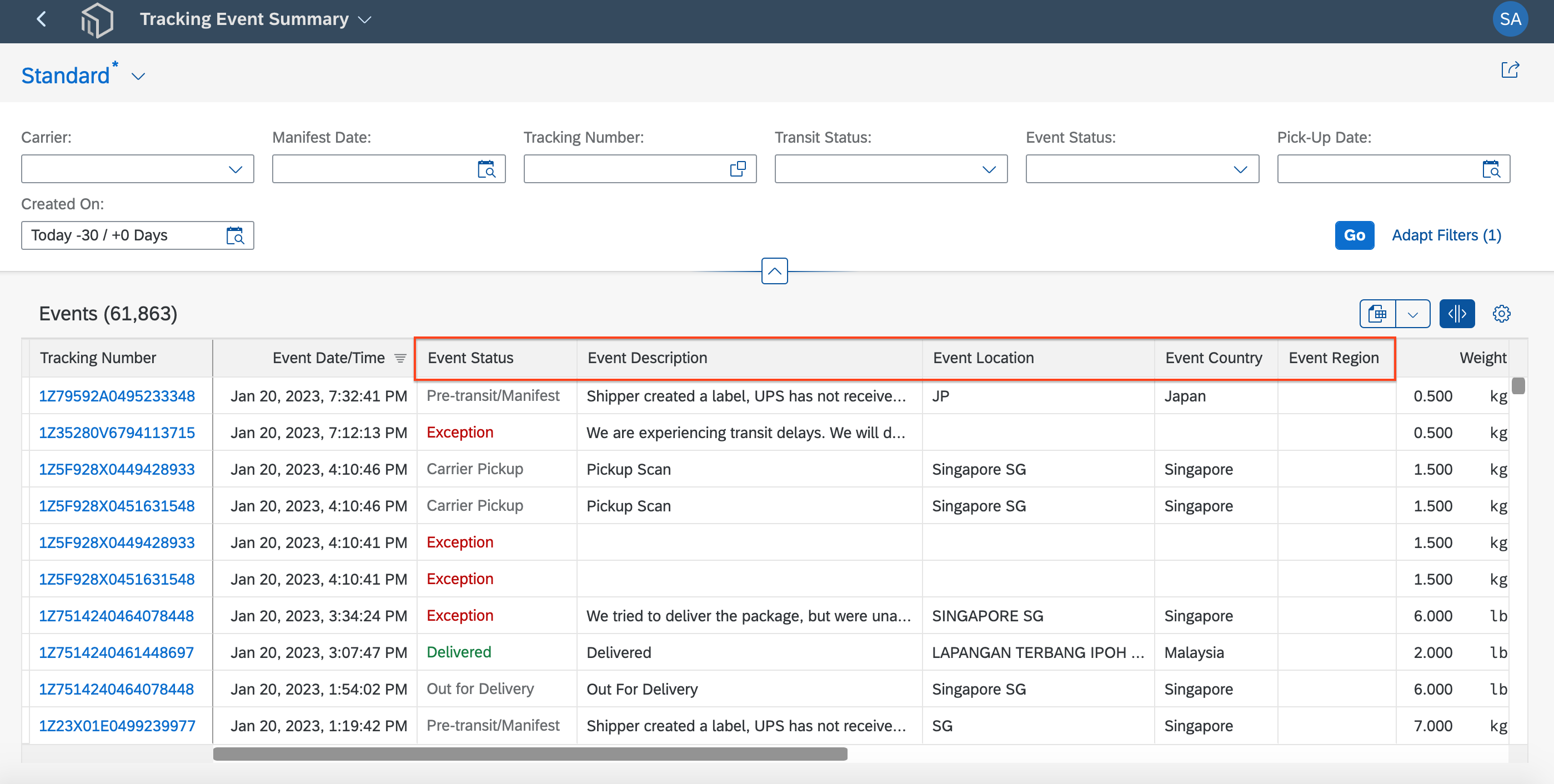
Task: Open the app logo home icon
Action: pyautogui.click(x=97, y=19)
